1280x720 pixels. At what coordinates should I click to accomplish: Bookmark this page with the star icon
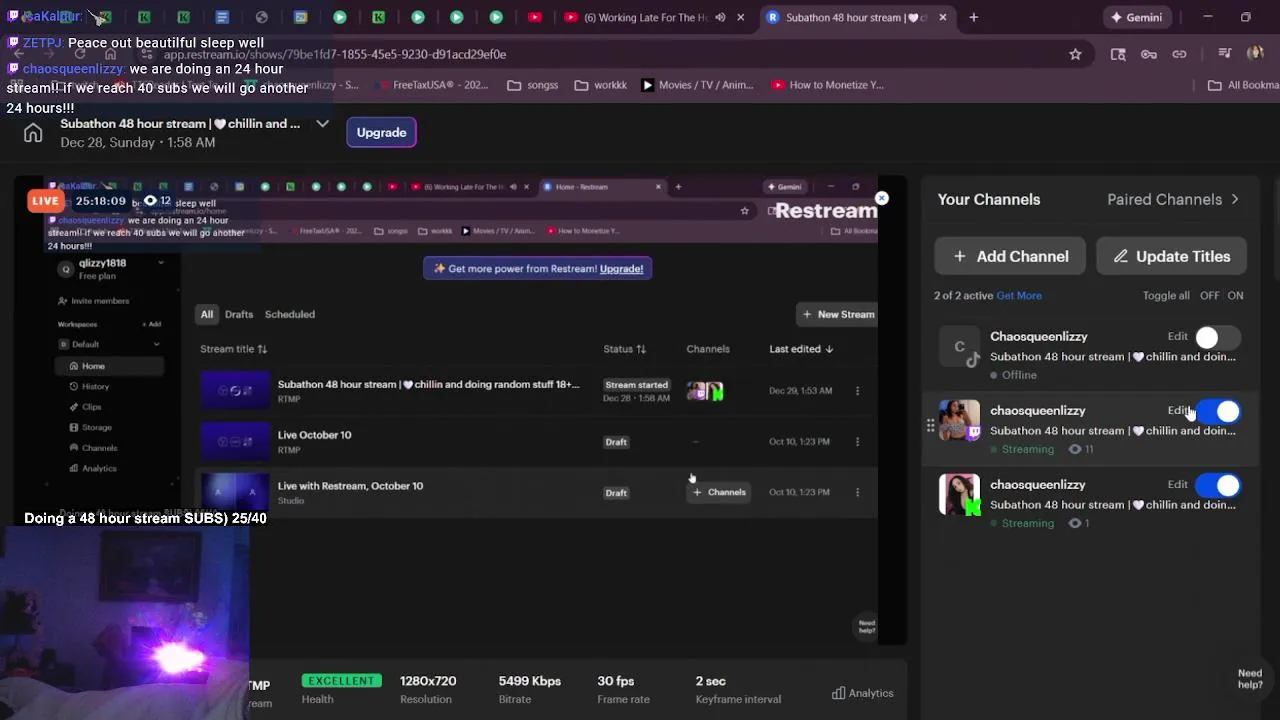1075,54
